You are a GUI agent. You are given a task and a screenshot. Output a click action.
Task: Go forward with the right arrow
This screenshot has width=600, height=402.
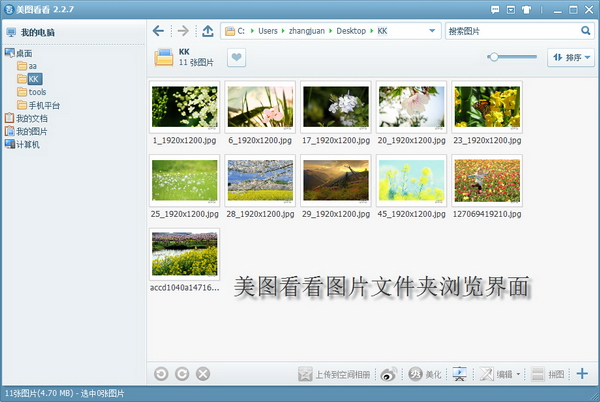(183, 31)
